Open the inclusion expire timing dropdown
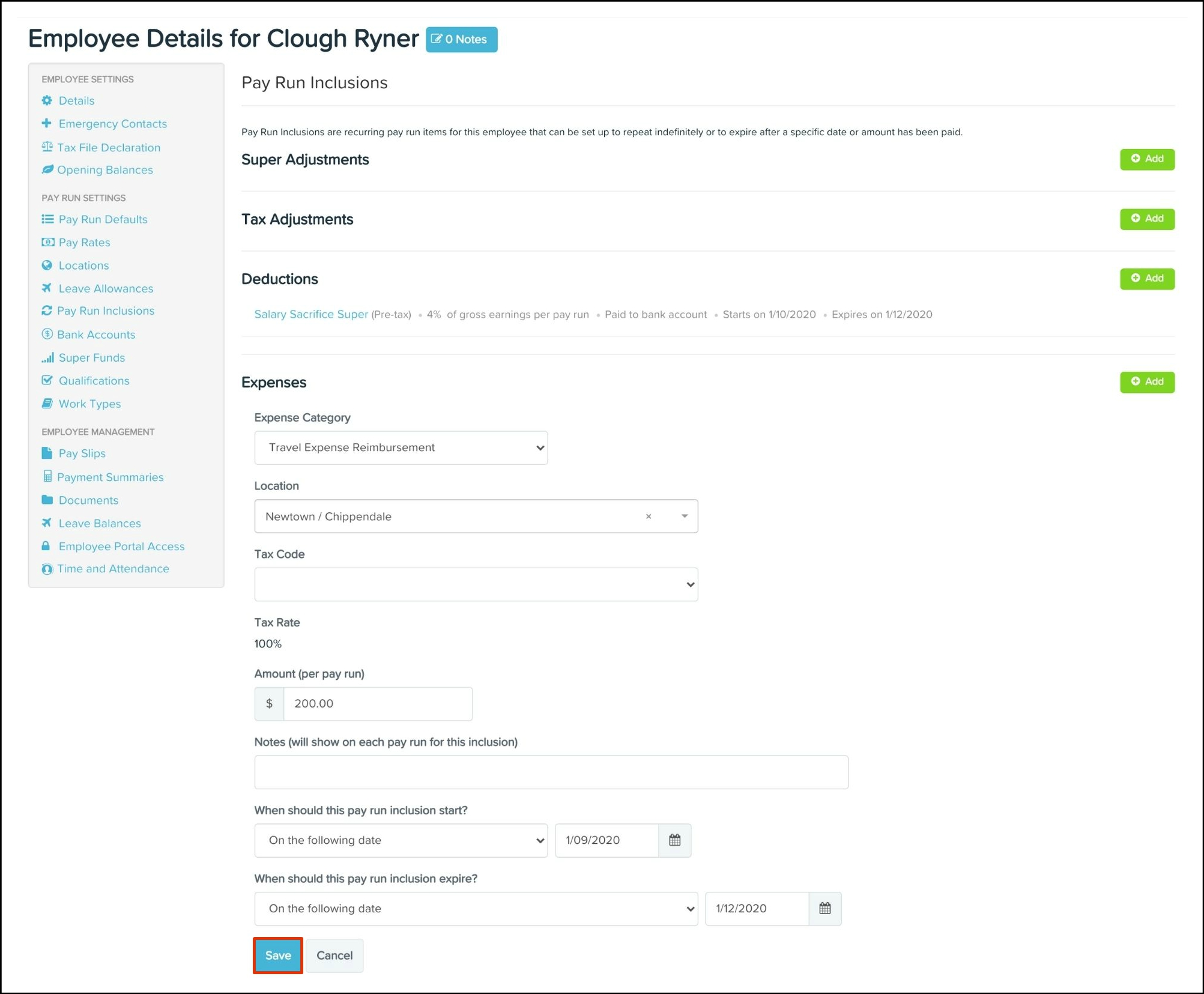 click(x=476, y=908)
